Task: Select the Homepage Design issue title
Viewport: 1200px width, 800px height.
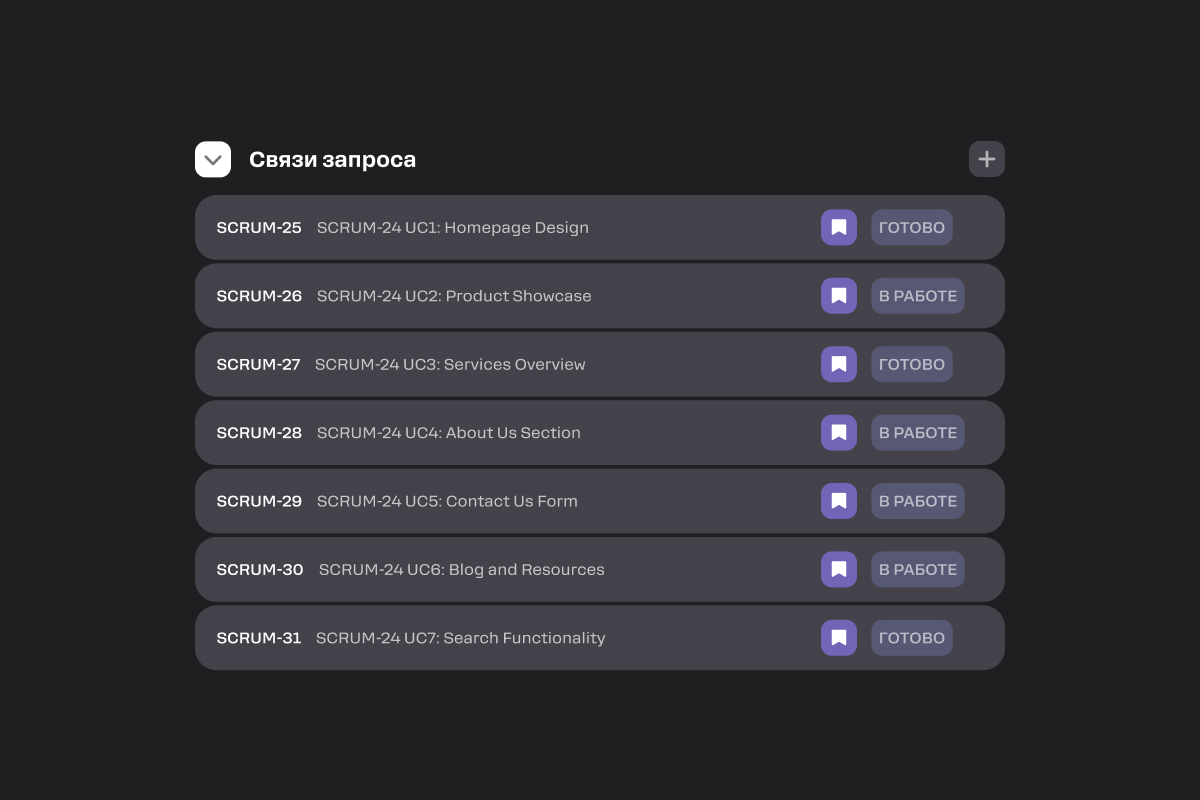Action: tap(453, 228)
